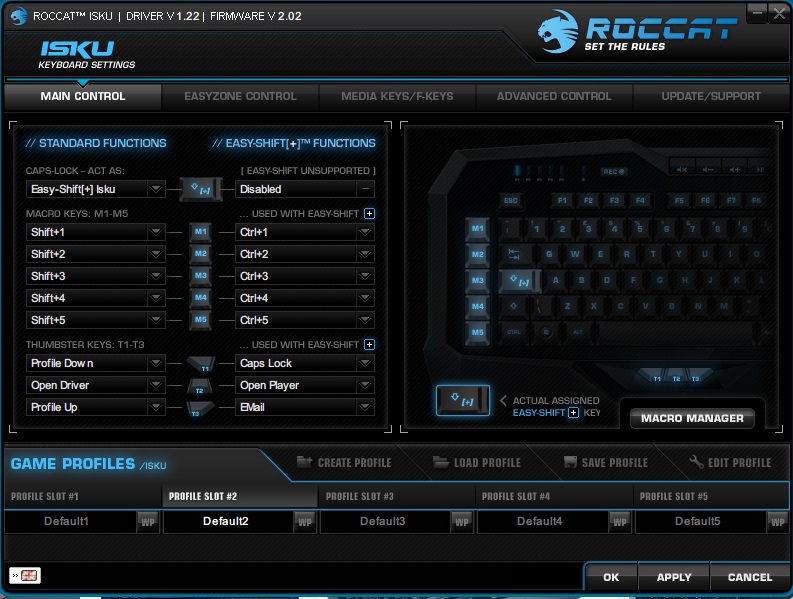Screen dimensions: 793x599
Task: Click the M2 key icon in settings list
Action: (200, 254)
